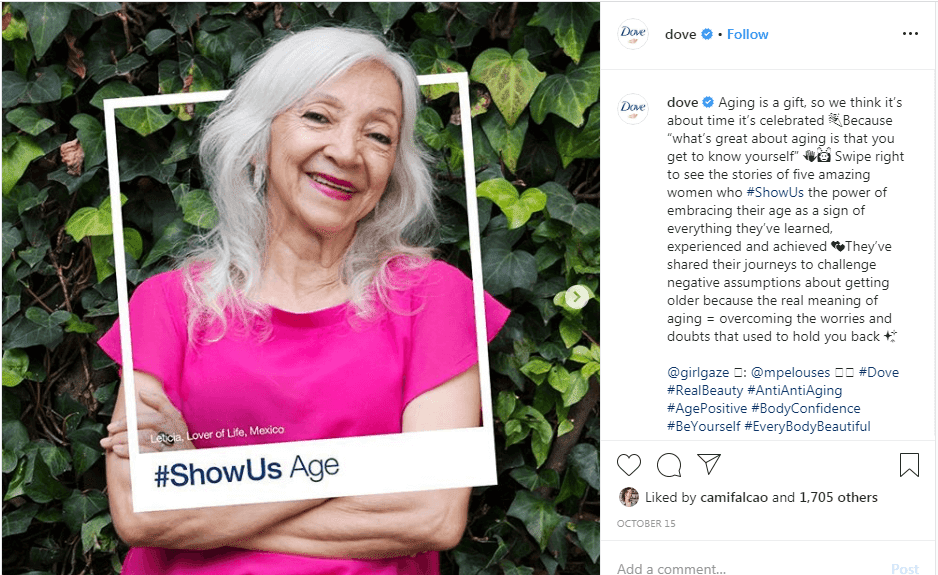Open the #RealBeauty hashtag
Screen dimensions: 938x575
tap(705, 391)
